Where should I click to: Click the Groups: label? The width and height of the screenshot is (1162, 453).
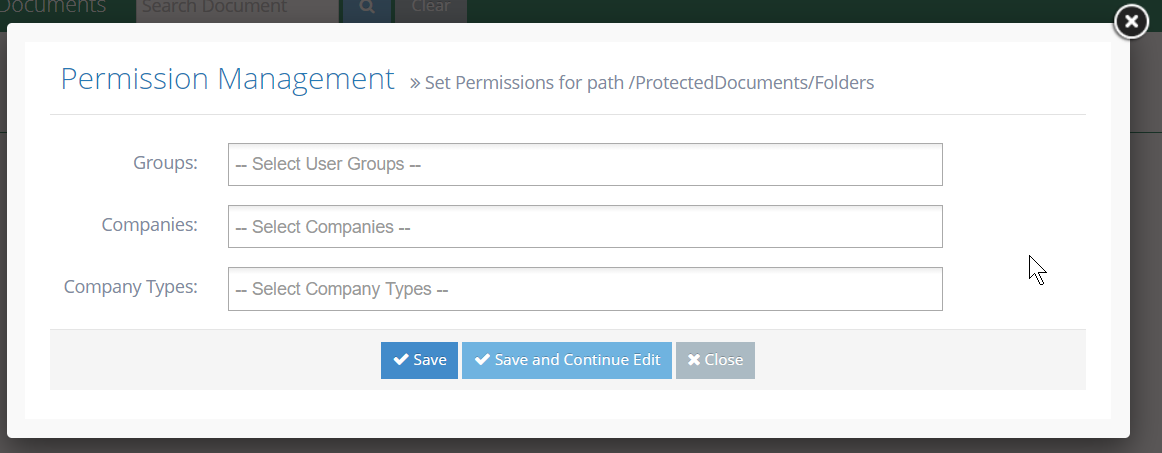[165, 163]
